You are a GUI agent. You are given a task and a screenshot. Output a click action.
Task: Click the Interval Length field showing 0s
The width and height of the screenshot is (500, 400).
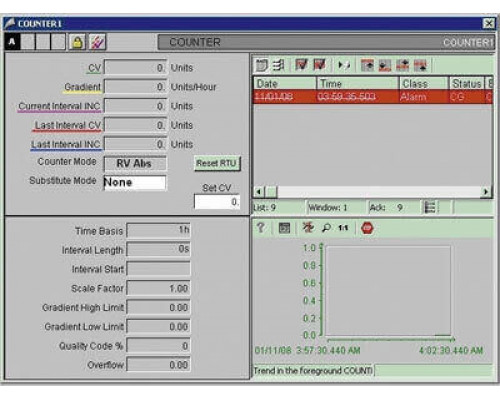click(159, 249)
